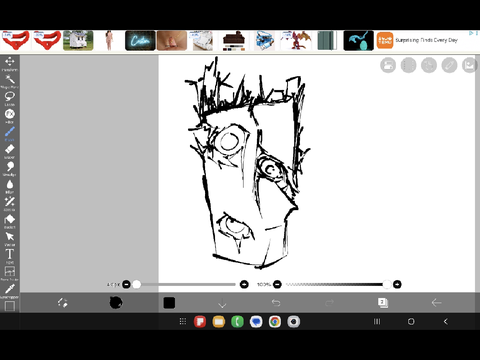Click the opacity slider track
The width and height of the screenshot is (480, 360).
tap(336, 284)
